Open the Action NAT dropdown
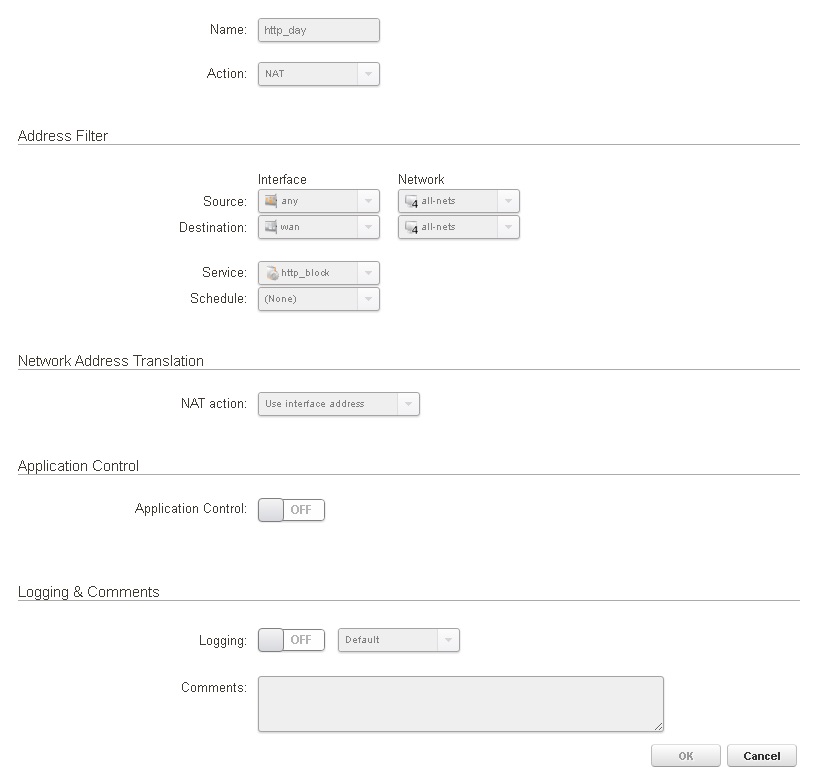Image resolution: width=818 pixels, height=784 pixels. point(368,74)
